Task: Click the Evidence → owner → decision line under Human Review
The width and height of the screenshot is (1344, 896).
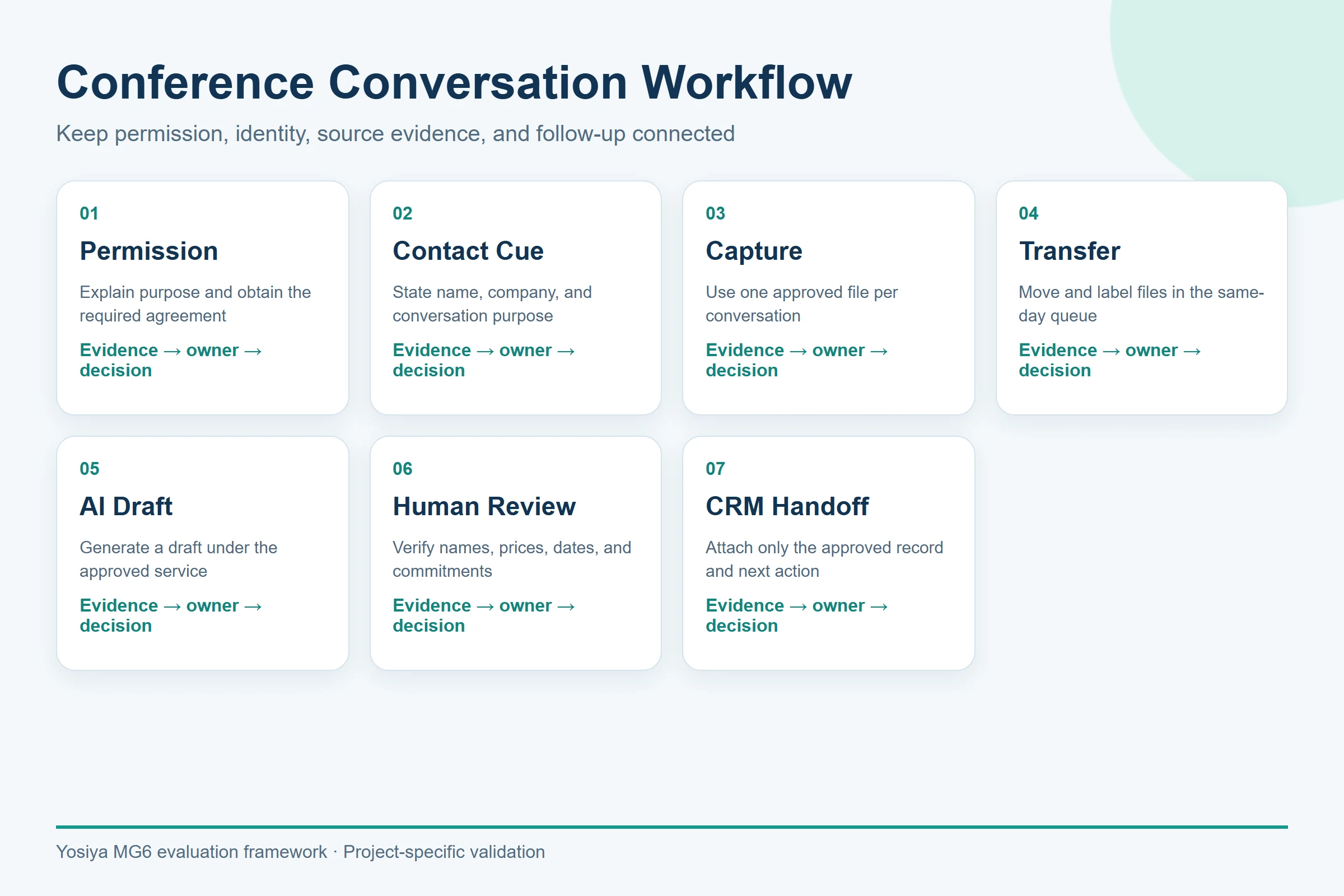Action: [484, 615]
